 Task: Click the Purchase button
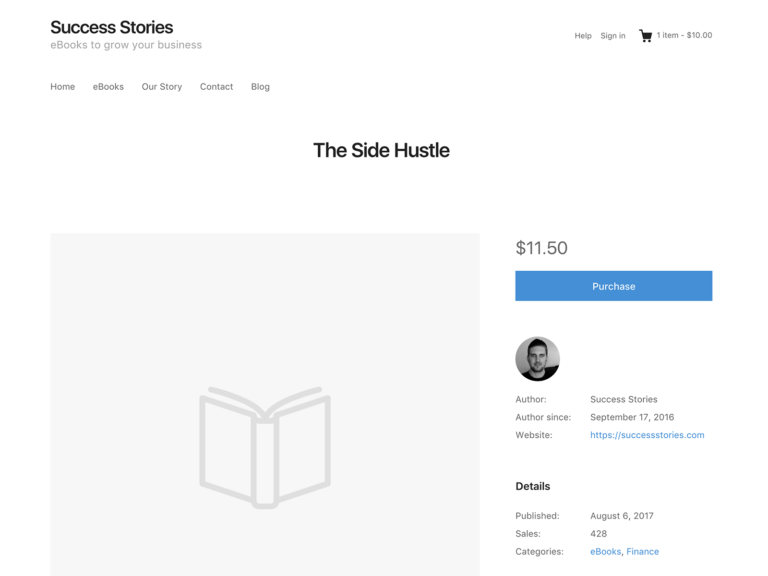[x=614, y=286]
